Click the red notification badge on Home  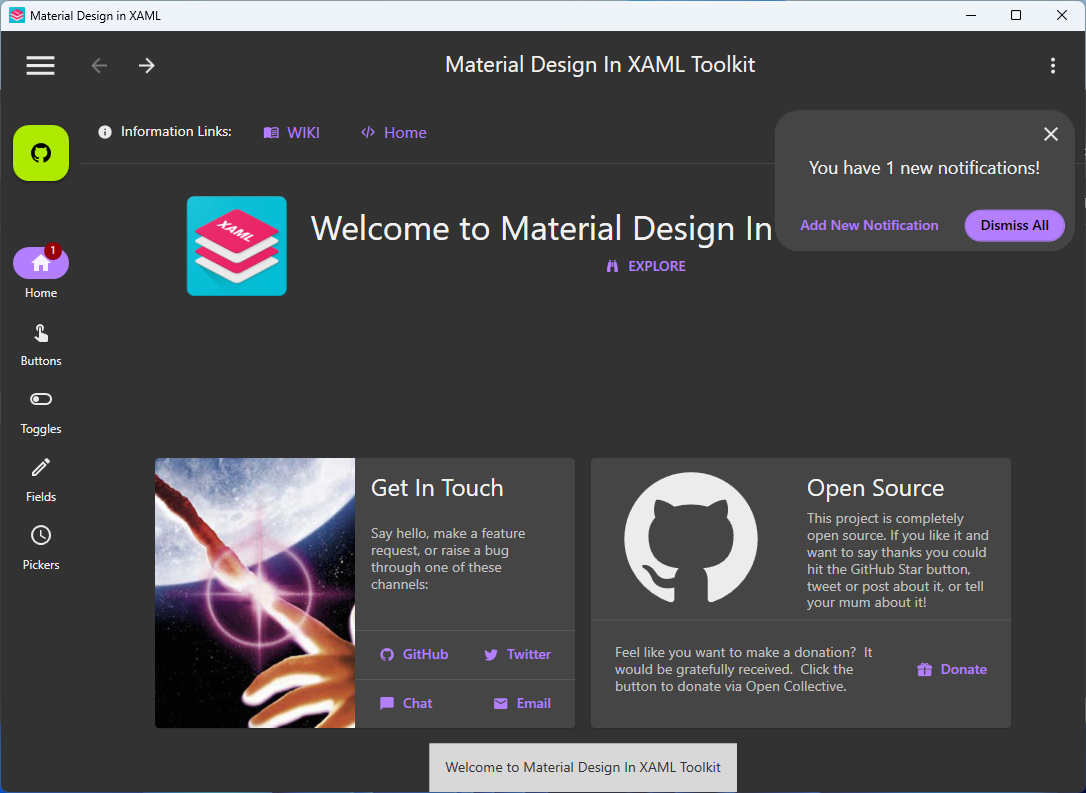tap(53, 251)
